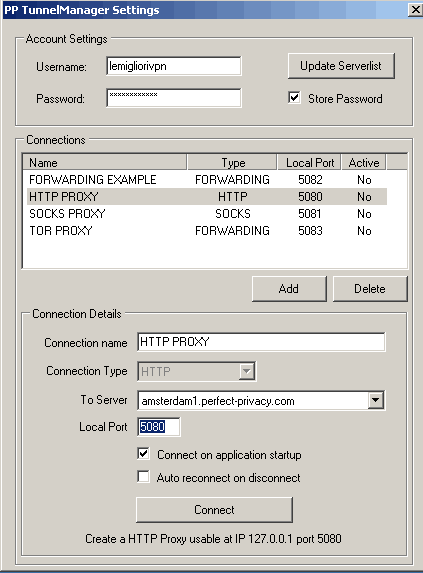The width and height of the screenshot is (423, 573).
Task: Click the Password input field
Action: tap(174, 98)
